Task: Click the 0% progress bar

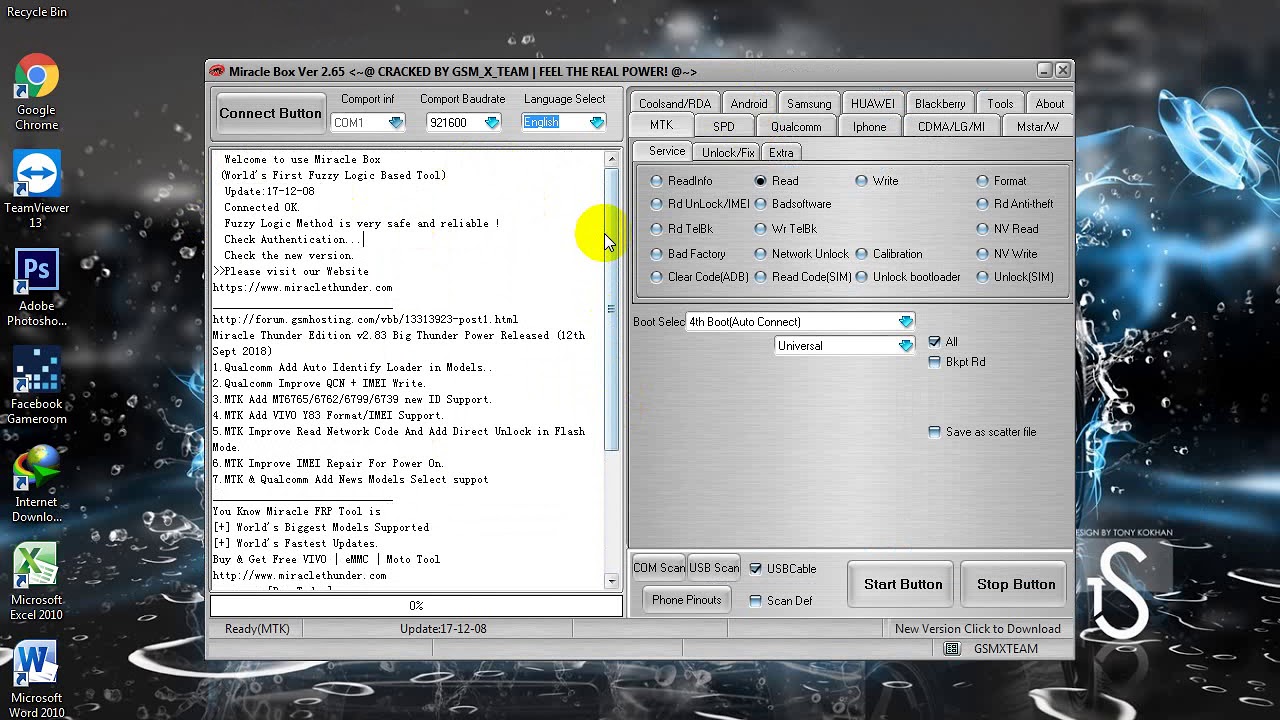Action: tap(416, 606)
